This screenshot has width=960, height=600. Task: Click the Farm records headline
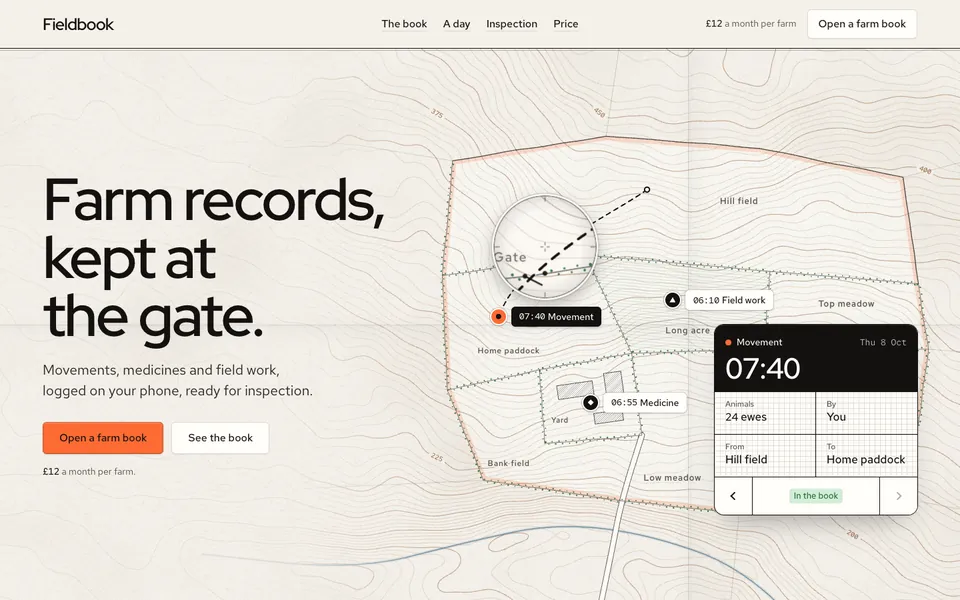point(214,257)
